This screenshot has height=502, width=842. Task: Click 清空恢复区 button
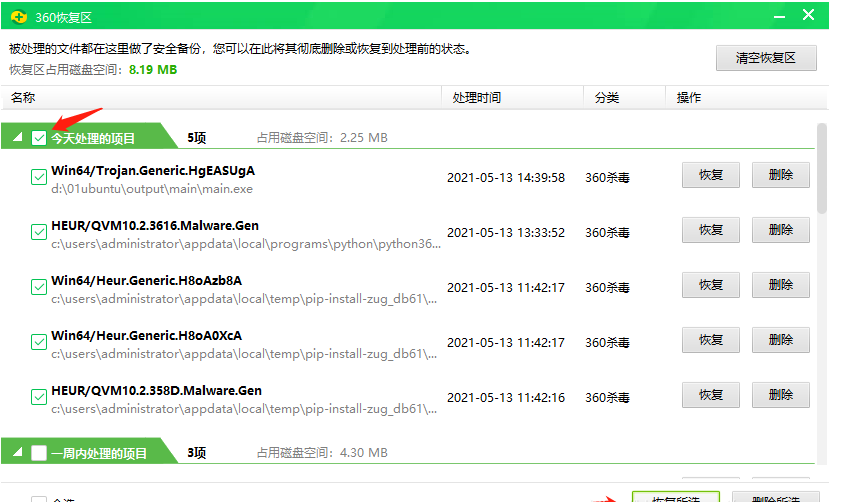[x=766, y=58]
